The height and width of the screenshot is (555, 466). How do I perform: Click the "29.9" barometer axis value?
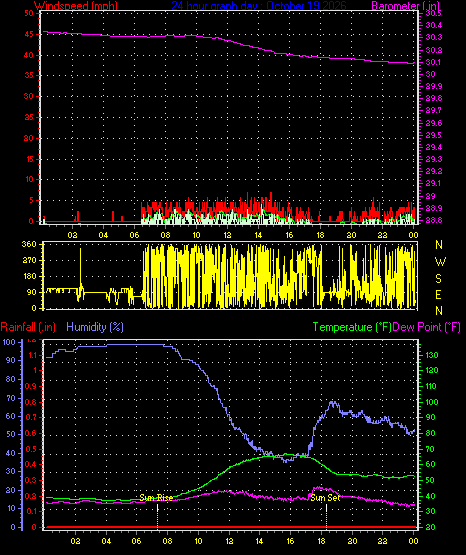(x=434, y=86)
